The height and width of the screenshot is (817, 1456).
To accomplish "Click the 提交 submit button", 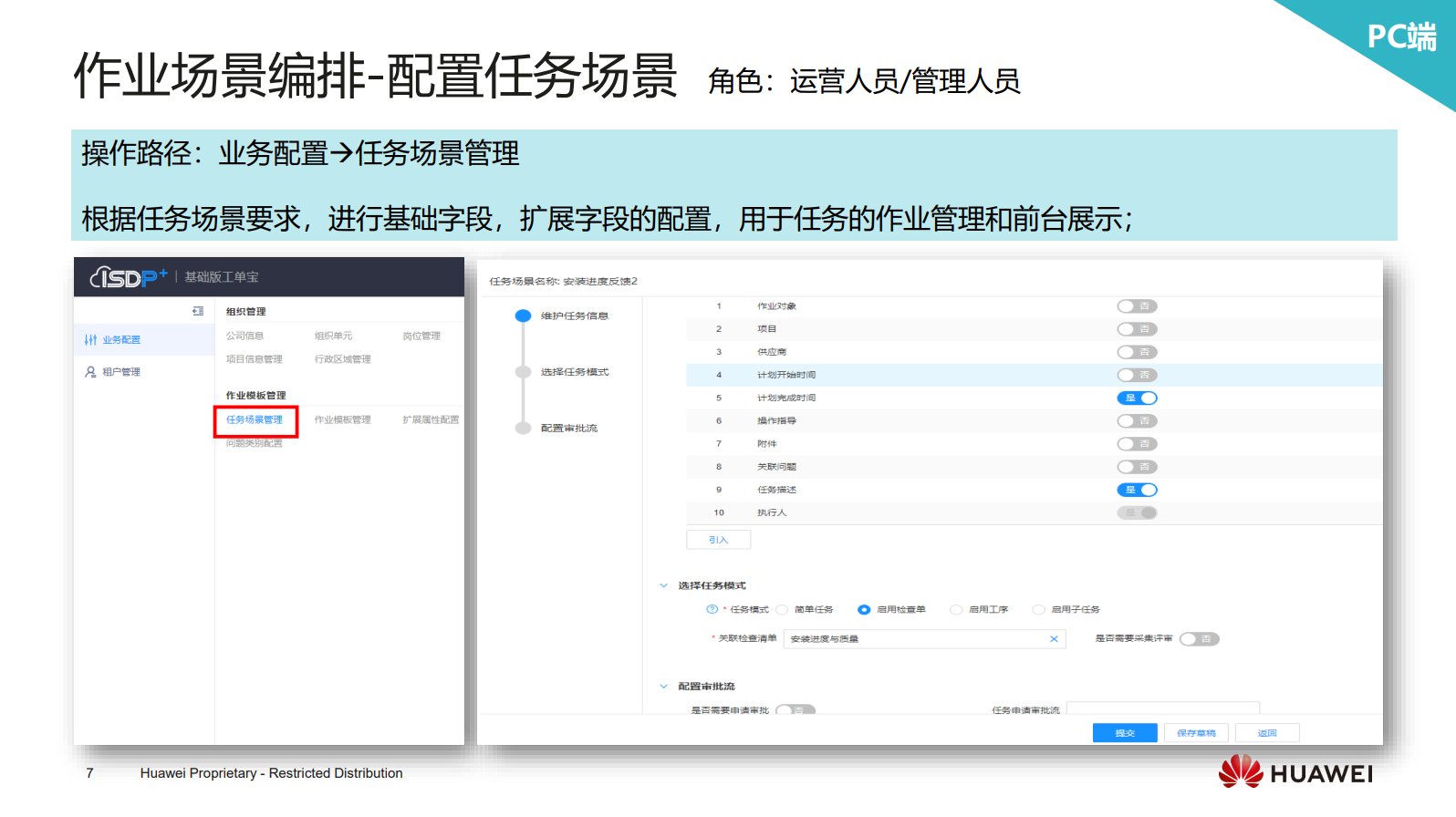I will coord(1125,733).
